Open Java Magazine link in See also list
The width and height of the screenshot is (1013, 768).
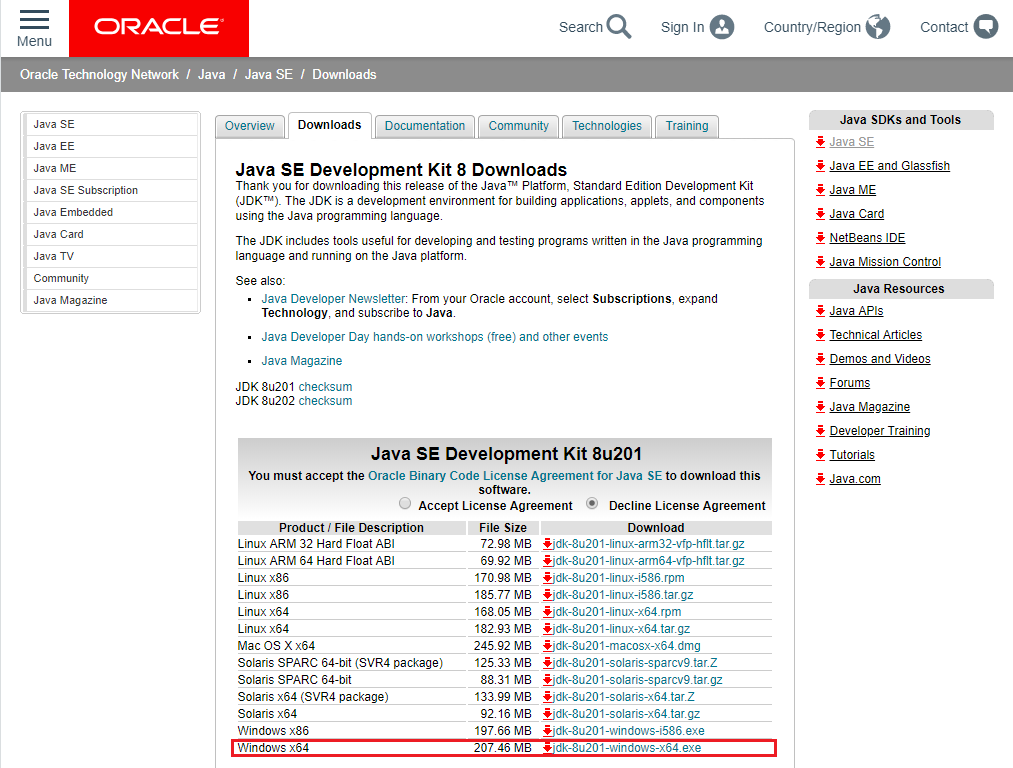[x=302, y=360]
